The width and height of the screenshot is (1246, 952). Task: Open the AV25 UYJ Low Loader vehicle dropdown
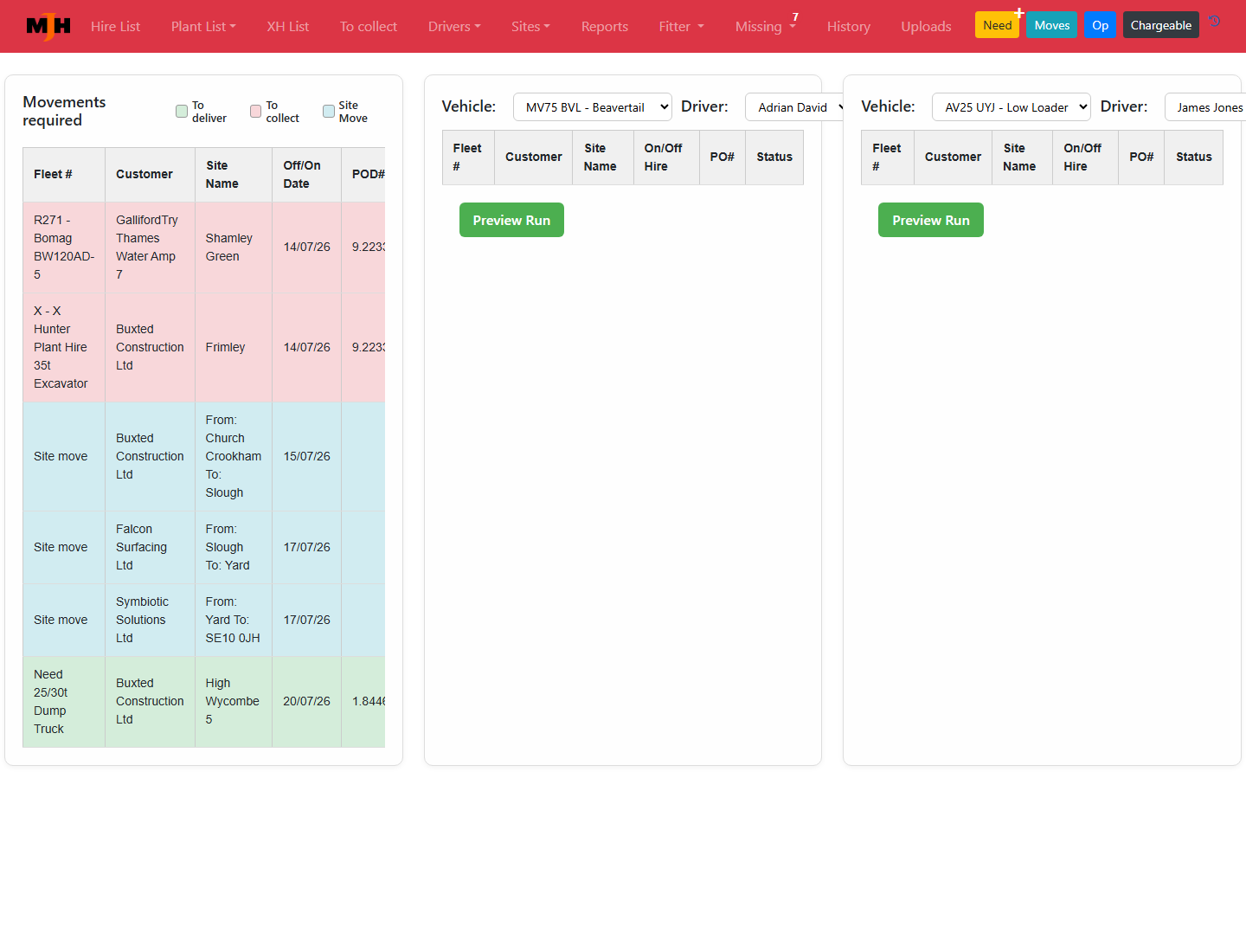(x=1012, y=107)
